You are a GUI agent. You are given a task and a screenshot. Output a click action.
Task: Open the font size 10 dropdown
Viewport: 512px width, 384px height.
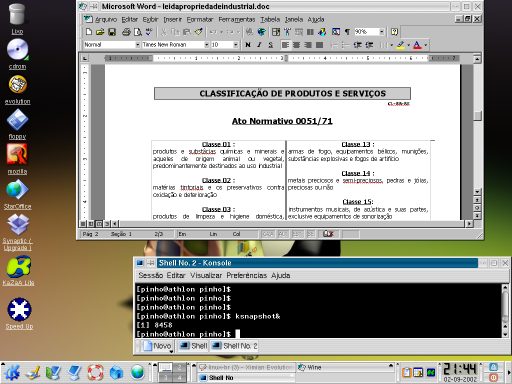[x=236, y=45]
